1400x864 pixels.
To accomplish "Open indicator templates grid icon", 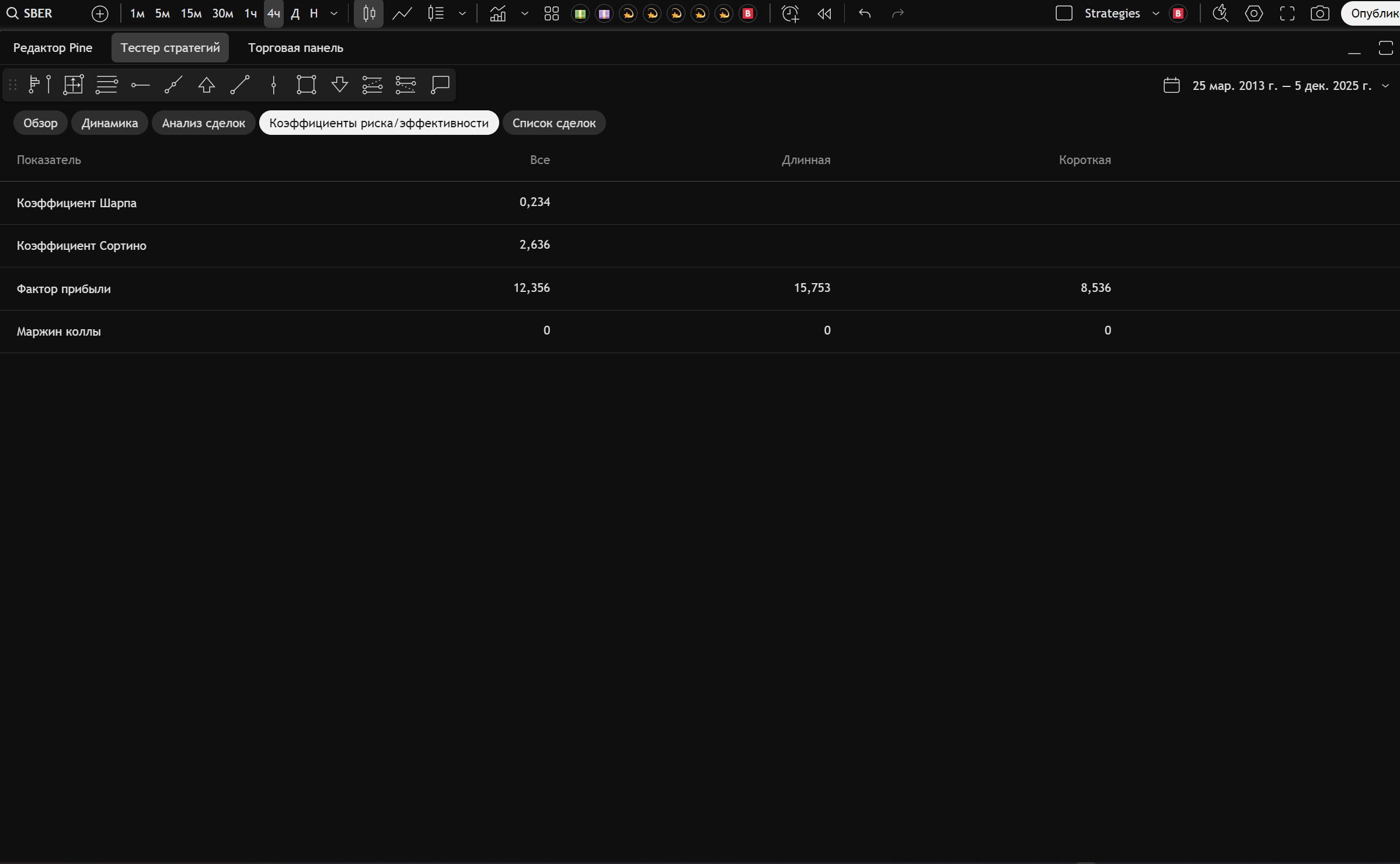I will point(551,13).
